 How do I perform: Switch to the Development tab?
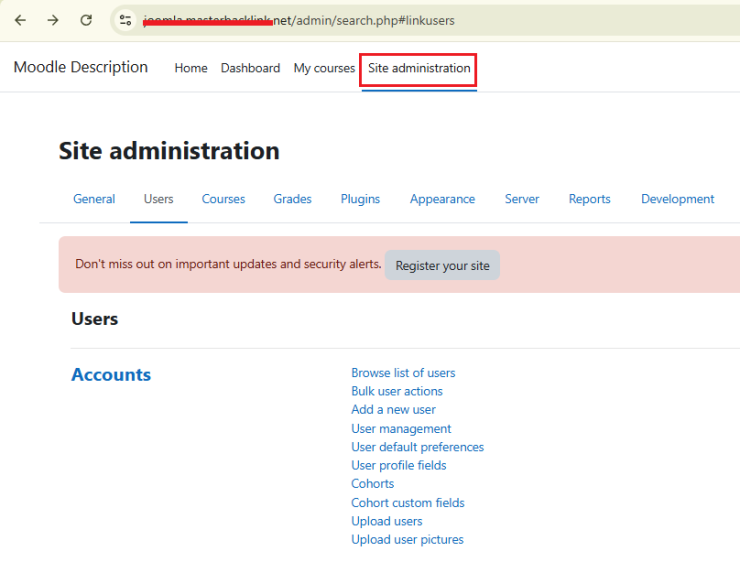(677, 199)
